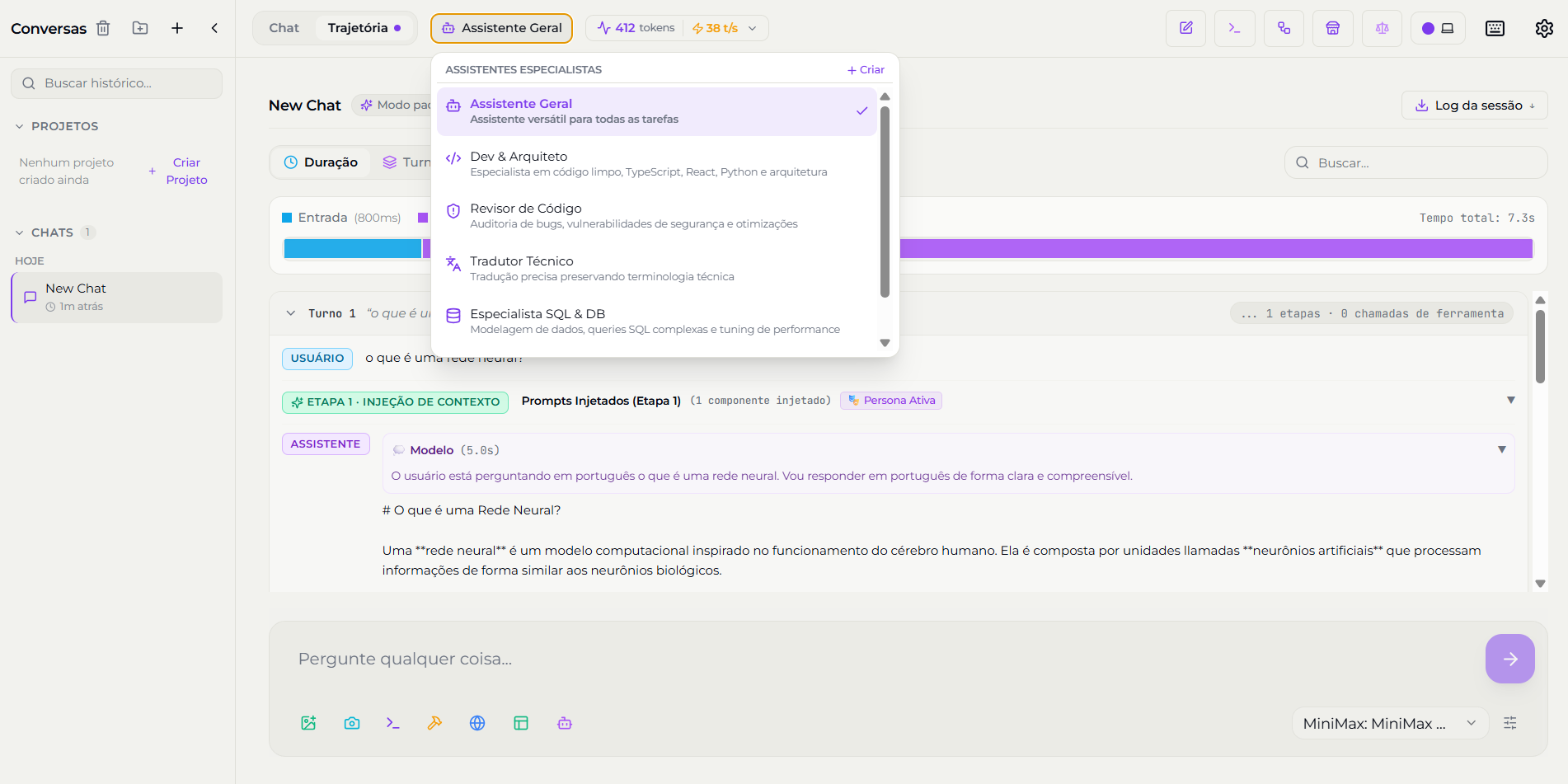The height and width of the screenshot is (784, 1568).
Task: Send message with the purple arrow button
Action: (1509, 659)
